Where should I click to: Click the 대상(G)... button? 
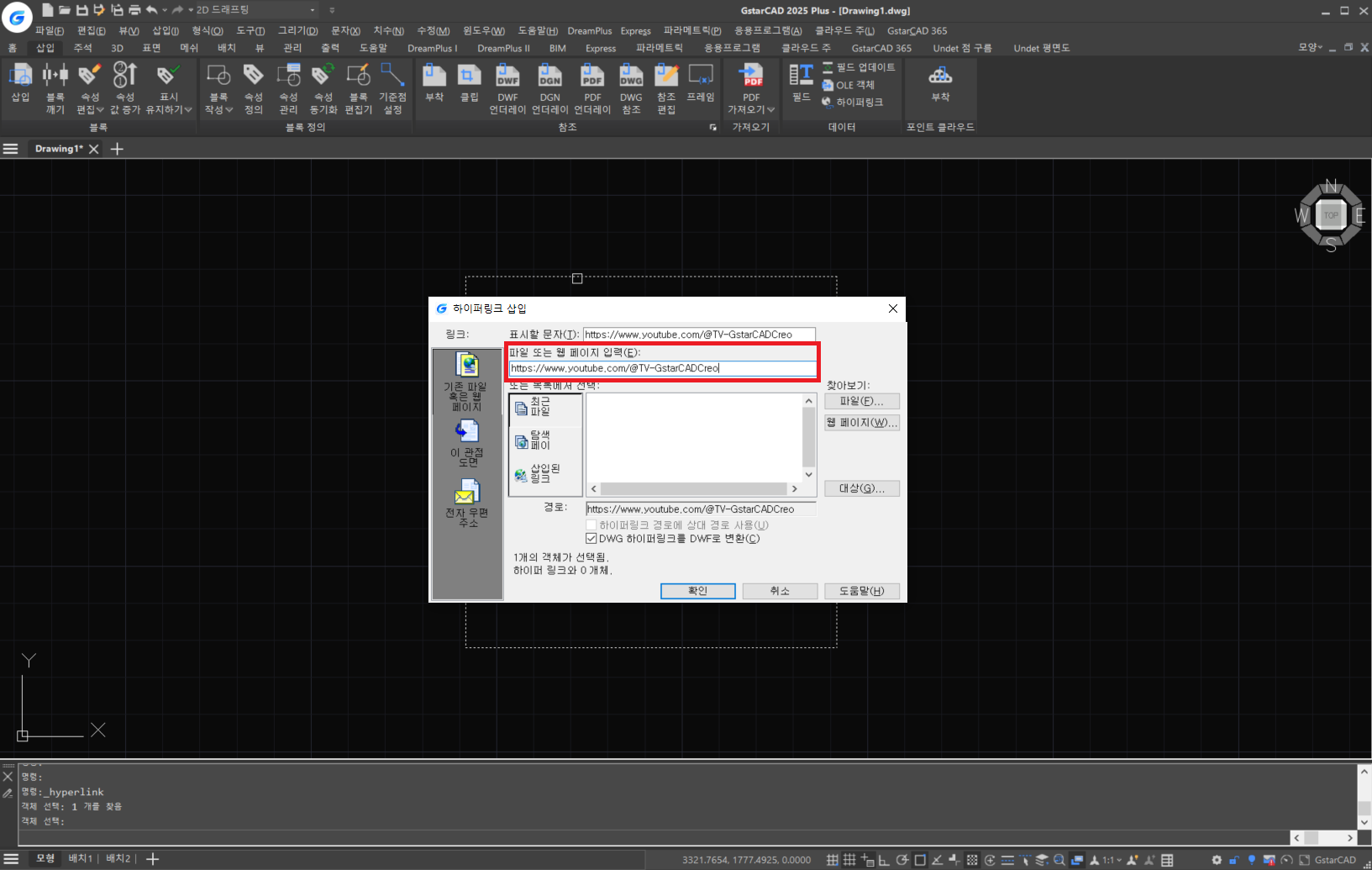pyautogui.click(x=862, y=488)
